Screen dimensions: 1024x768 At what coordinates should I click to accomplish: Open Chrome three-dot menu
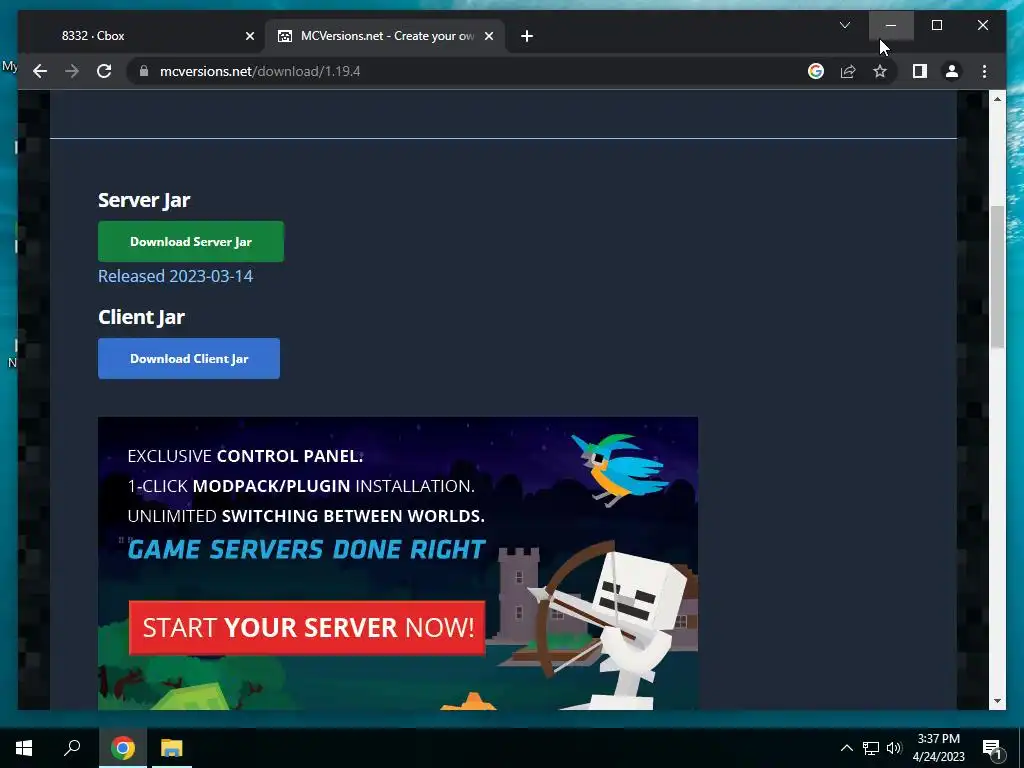coord(984,71)
